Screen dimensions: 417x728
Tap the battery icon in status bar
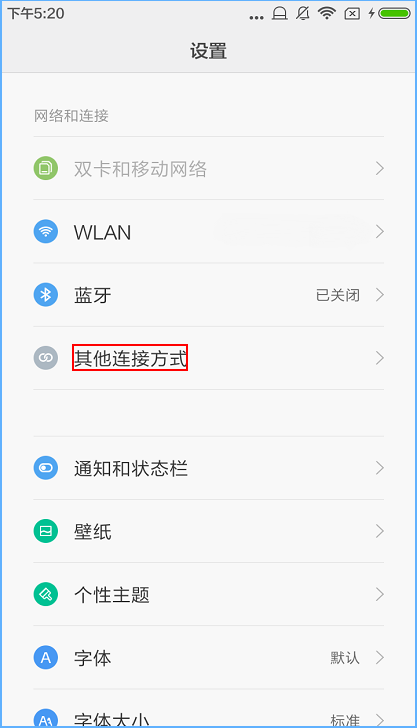click(394, 13)
